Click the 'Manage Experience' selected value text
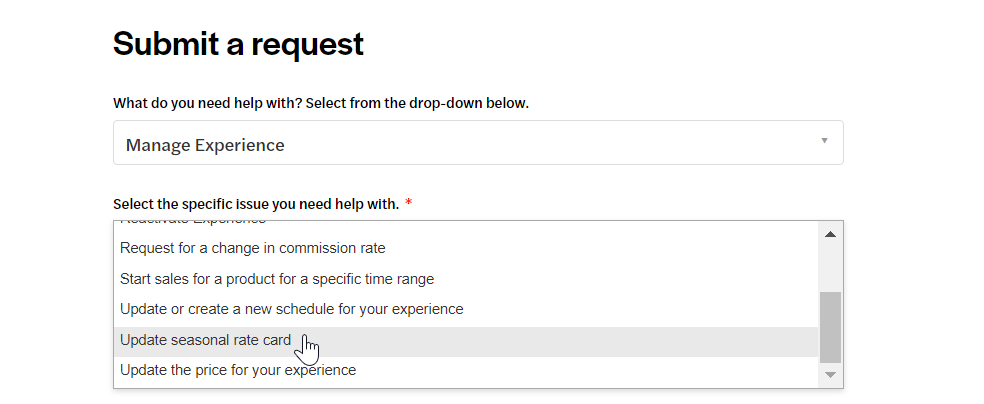This screenshot has width=984, height=404. click(x=205, y=145)
